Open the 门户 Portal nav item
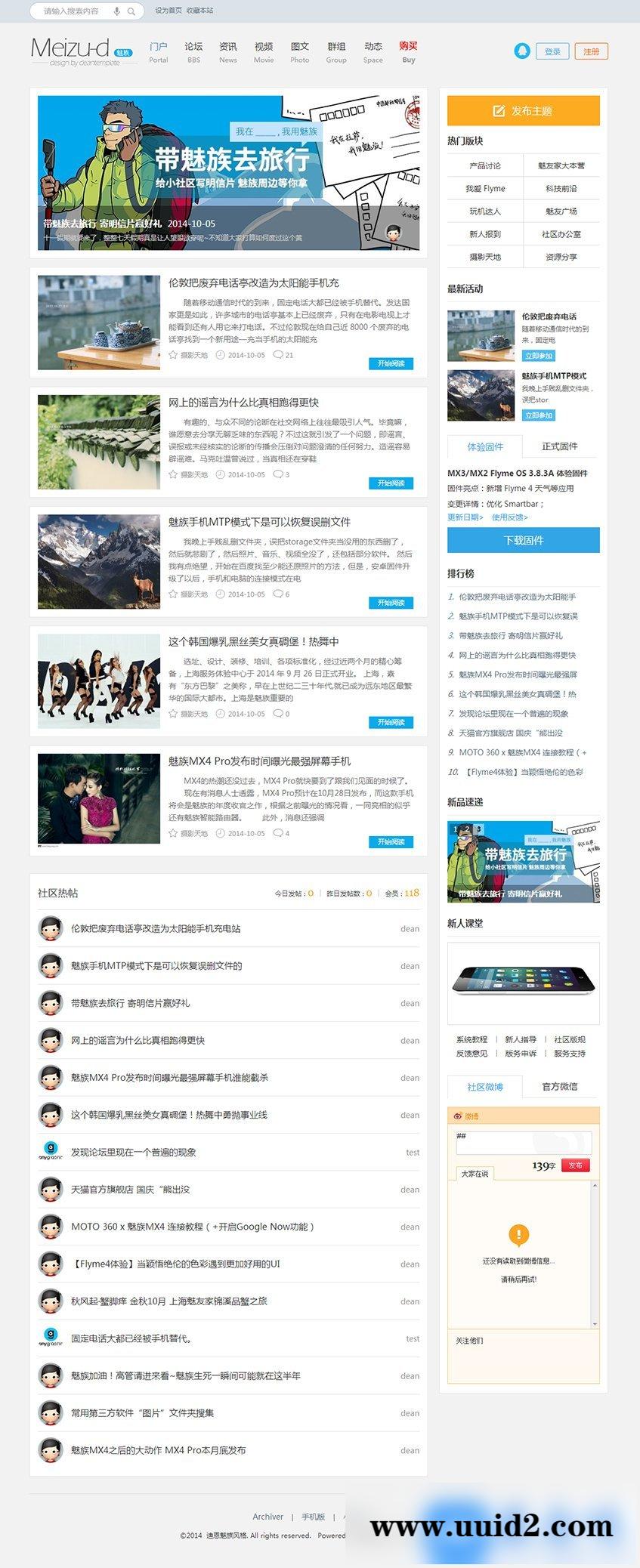This screenshot has width=640, height=1568. point(159,52)
